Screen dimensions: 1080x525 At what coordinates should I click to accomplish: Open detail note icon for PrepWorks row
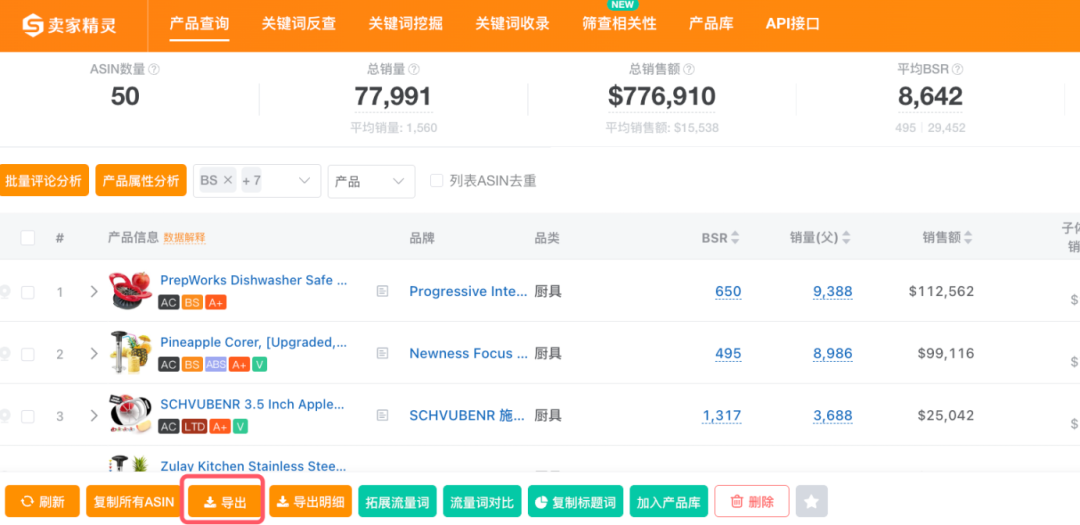(382, 292)
